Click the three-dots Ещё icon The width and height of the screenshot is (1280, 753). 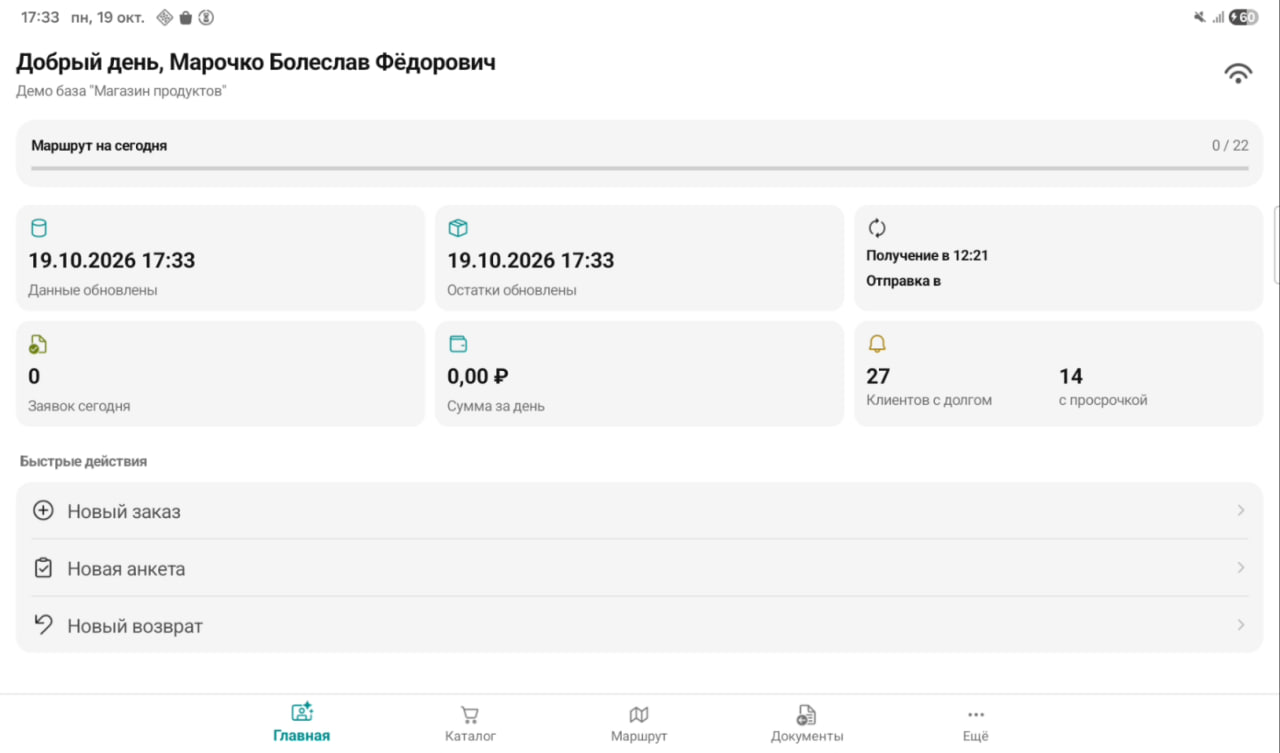976,714
